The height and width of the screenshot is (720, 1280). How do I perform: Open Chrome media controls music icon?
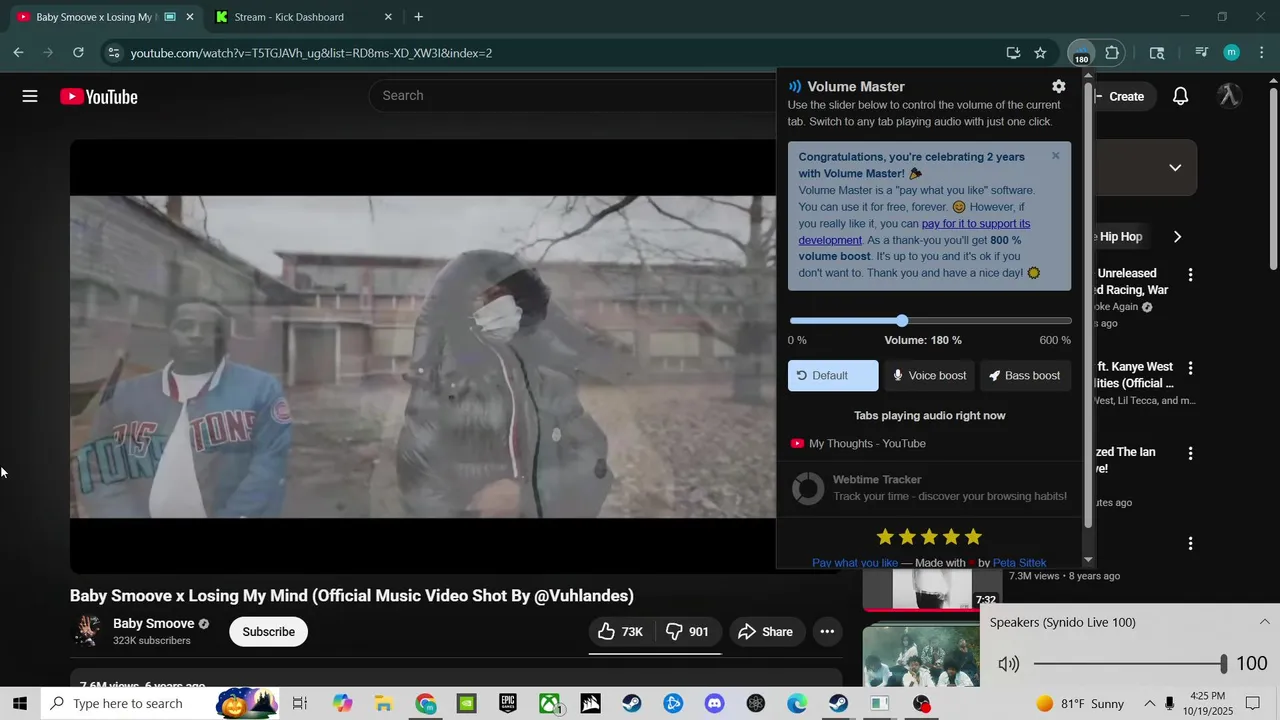coord(1201,53)
